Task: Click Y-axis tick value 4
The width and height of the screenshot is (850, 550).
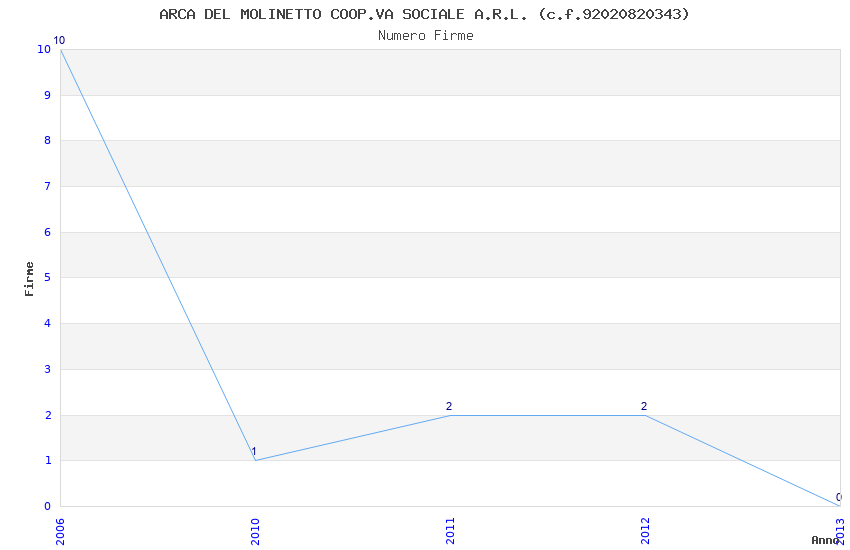Action: tap(48, 323)
